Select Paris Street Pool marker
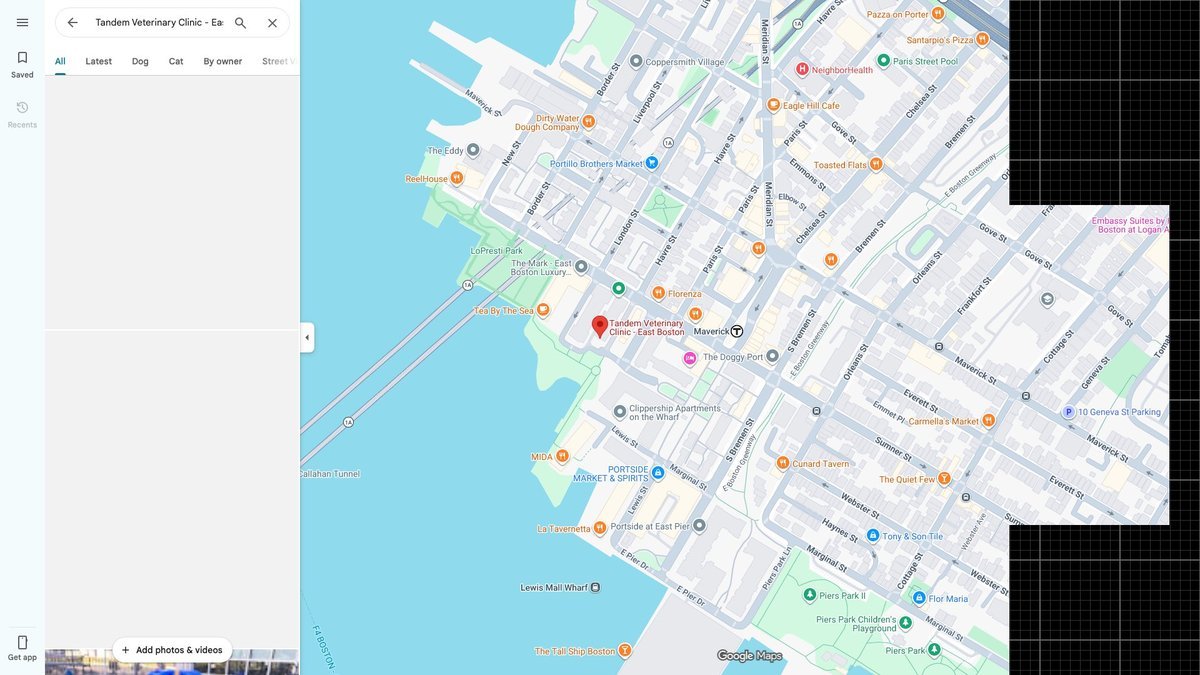1200x675 pixels. pos(882,61)
